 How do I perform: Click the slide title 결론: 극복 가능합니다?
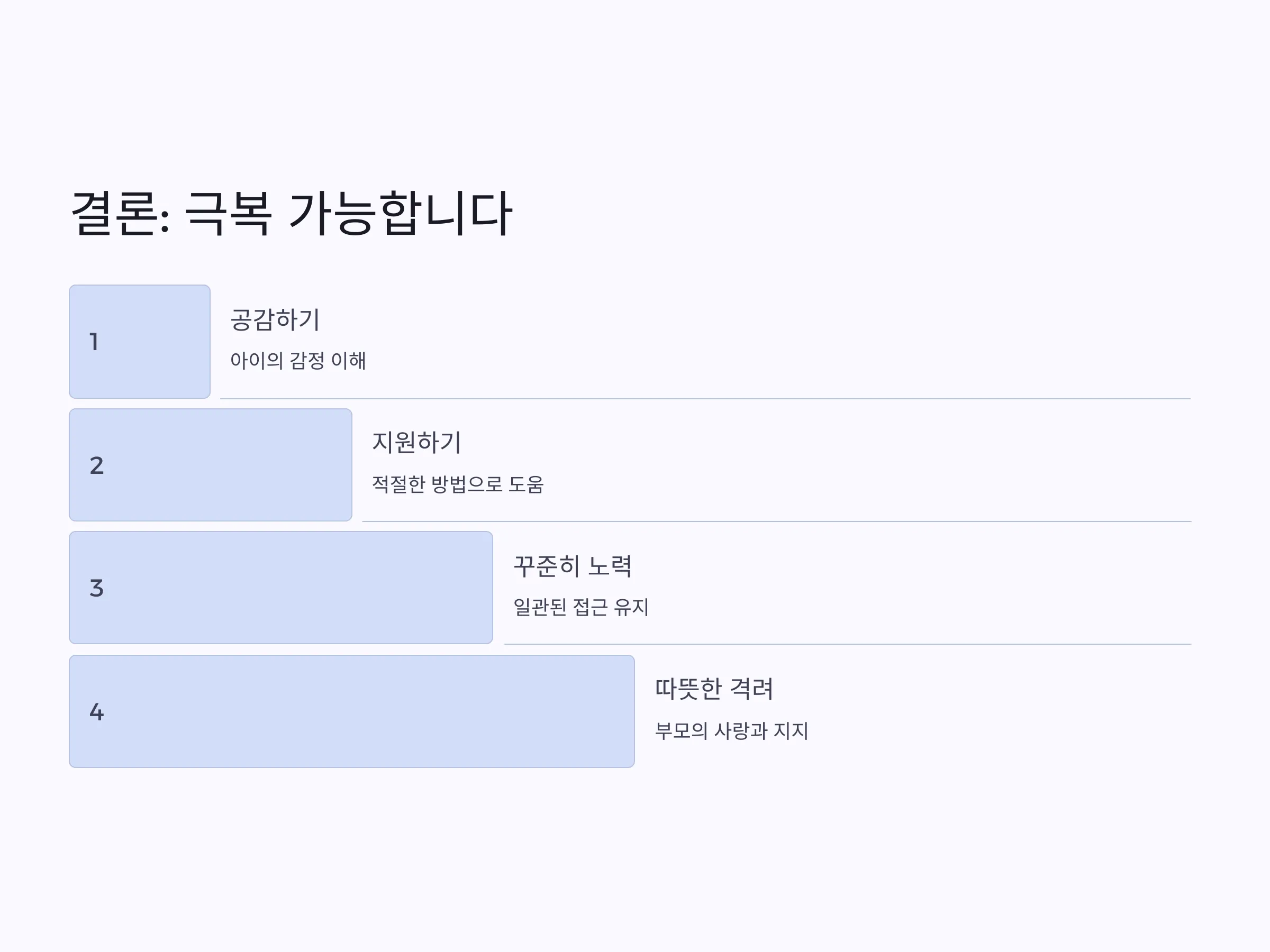coord(291,214)
